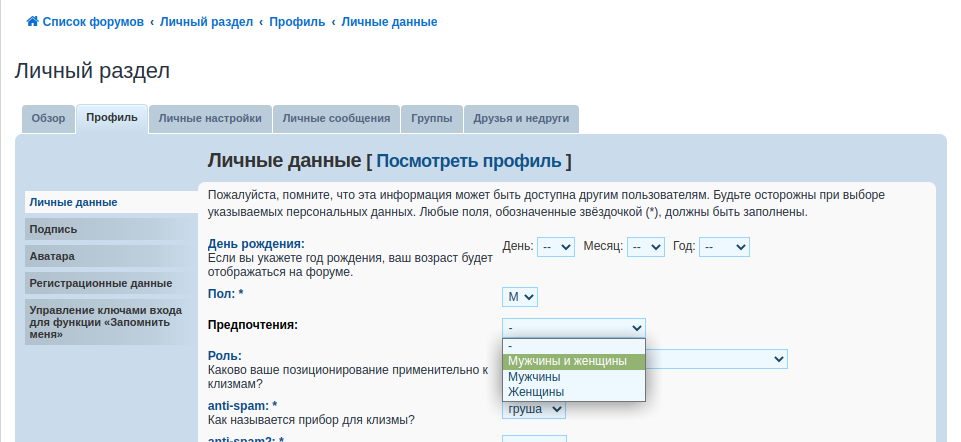961x442 pixels.
Task: Collapse the Предпочтения dropdown
Action: 574,328
